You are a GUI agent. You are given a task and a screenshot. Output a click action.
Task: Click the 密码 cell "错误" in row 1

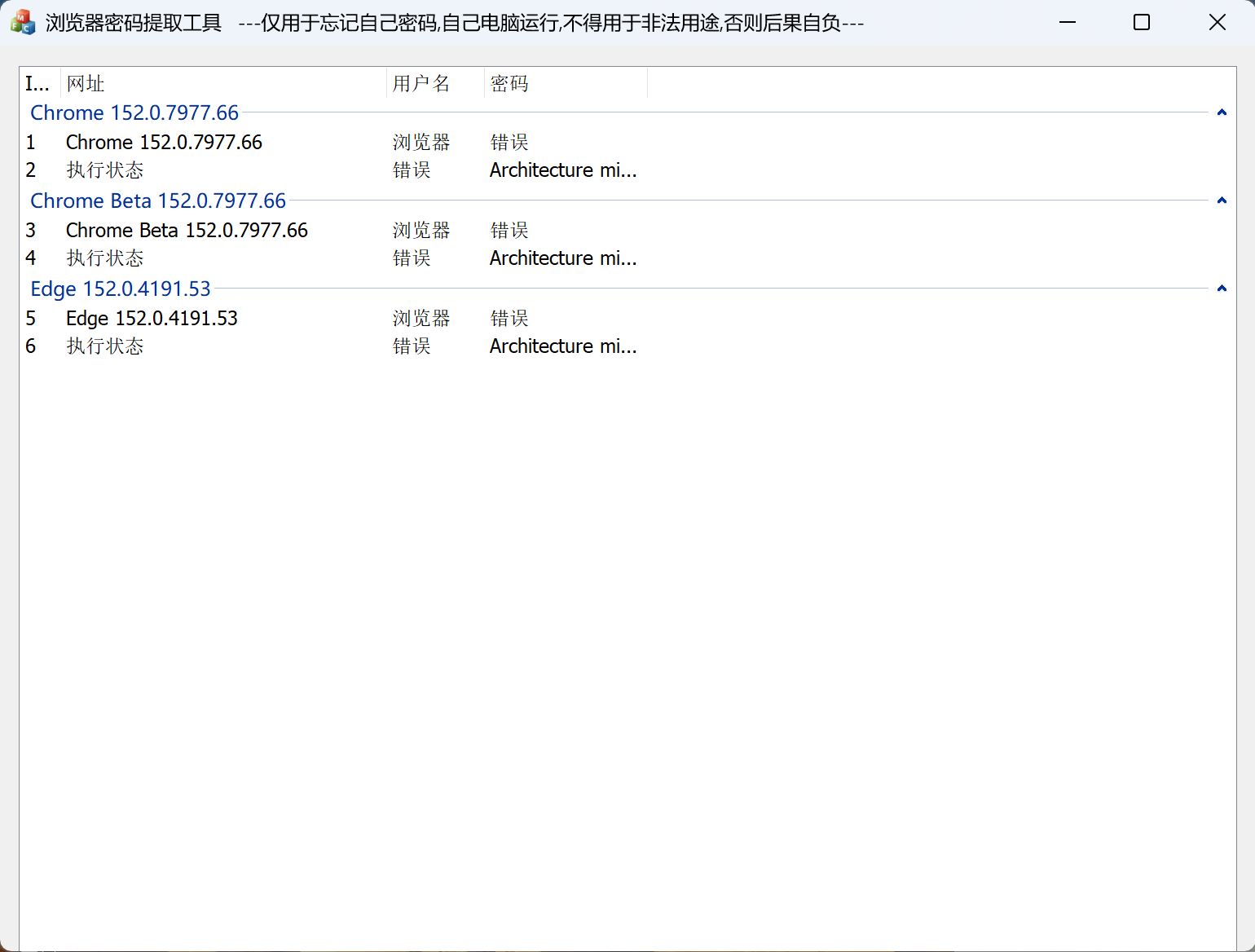point(509,142)
